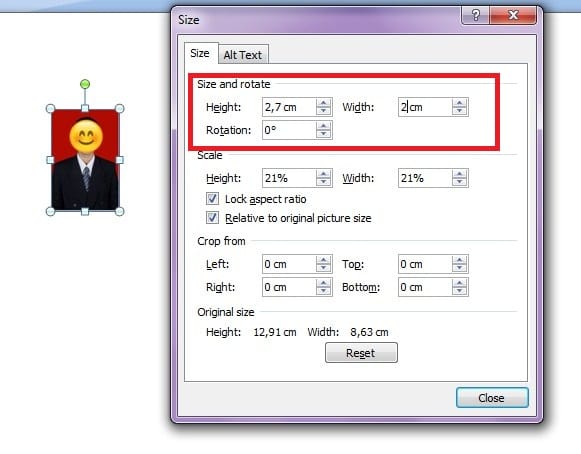Increase Rotation with the up spinner arrow
The width and height of the screenshot is (581, 454).
323,126
